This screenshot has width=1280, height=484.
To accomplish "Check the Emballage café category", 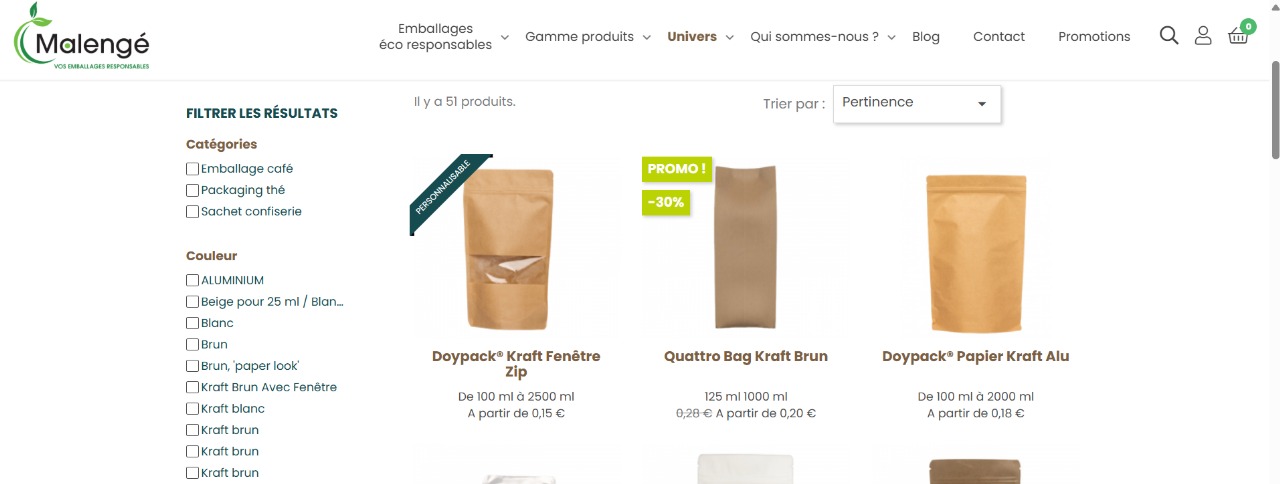I will coord(192,169).
